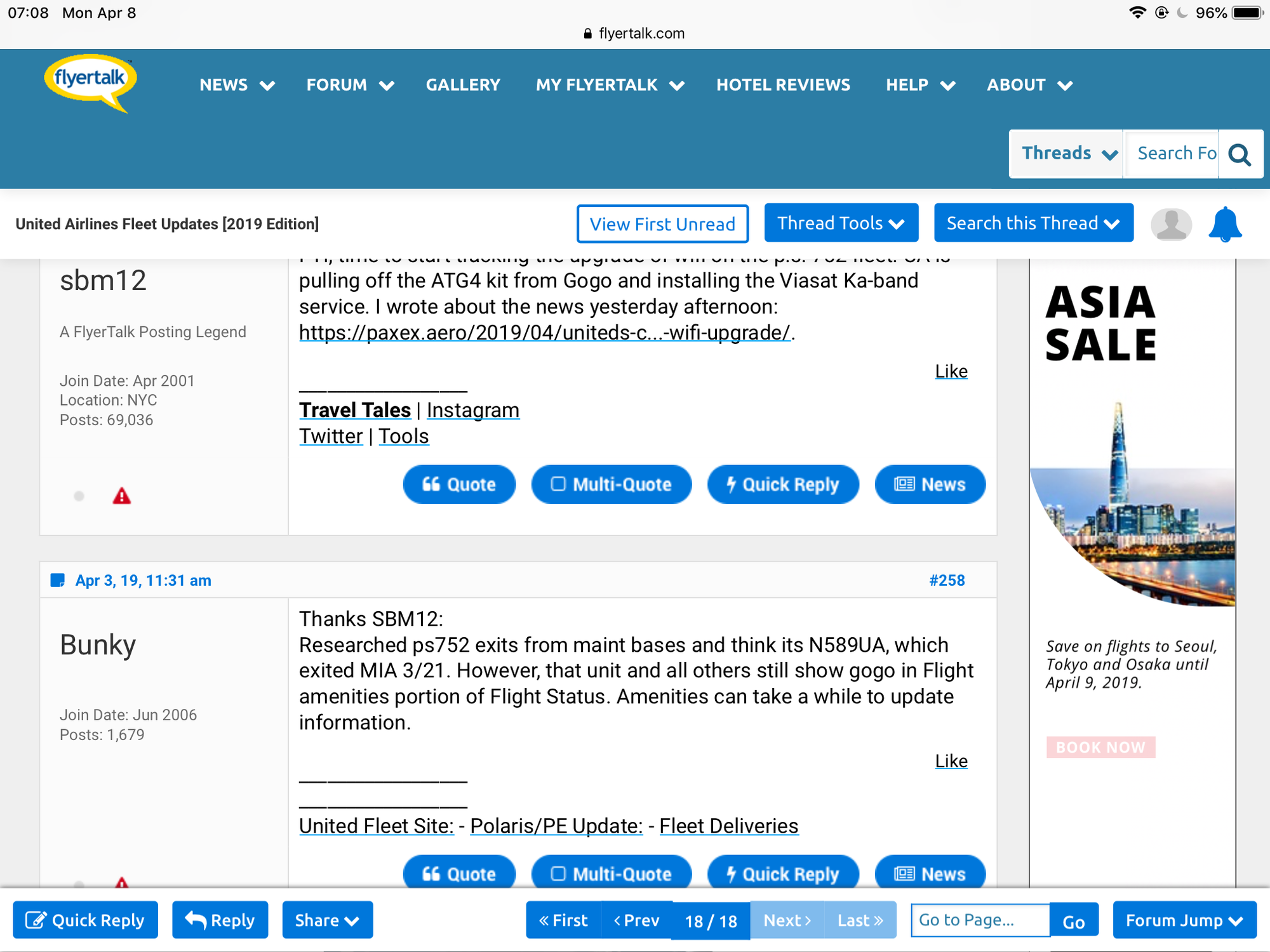
Task: Tap the flyertalk.com address bar
Action: 634,33
